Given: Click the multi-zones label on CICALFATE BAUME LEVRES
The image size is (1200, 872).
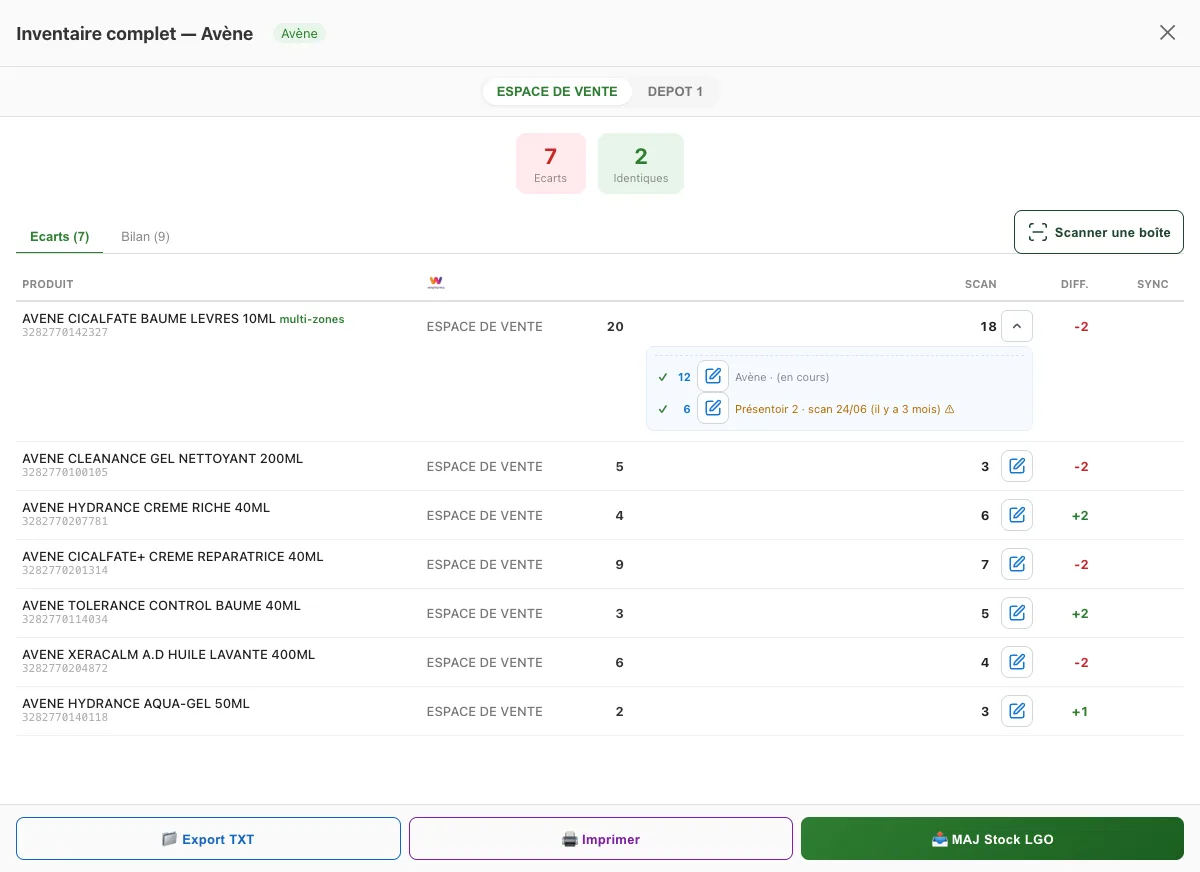Looking at the screenshot, I should [x=312, y=319].
